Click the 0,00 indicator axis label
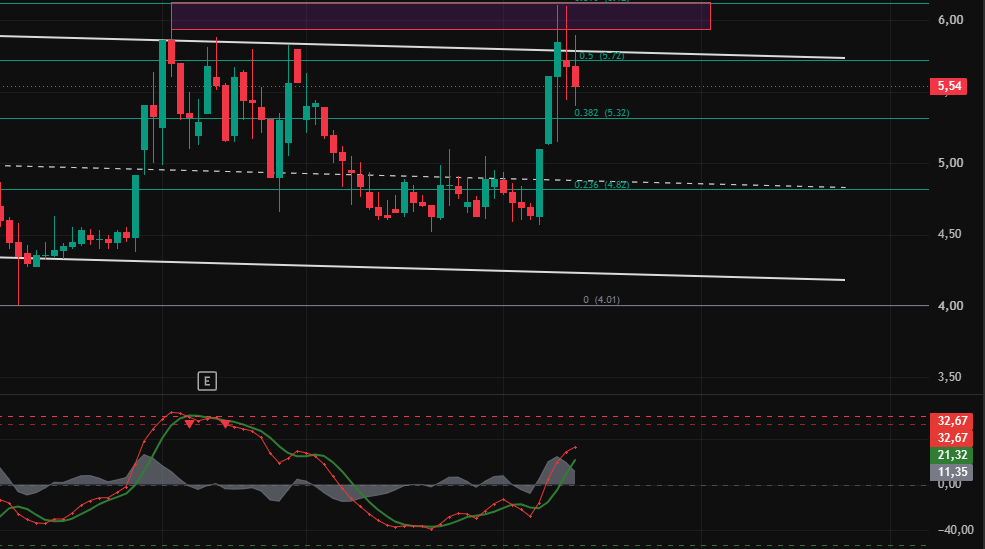The height and width of the screenshot is (549, 985). 949,484
